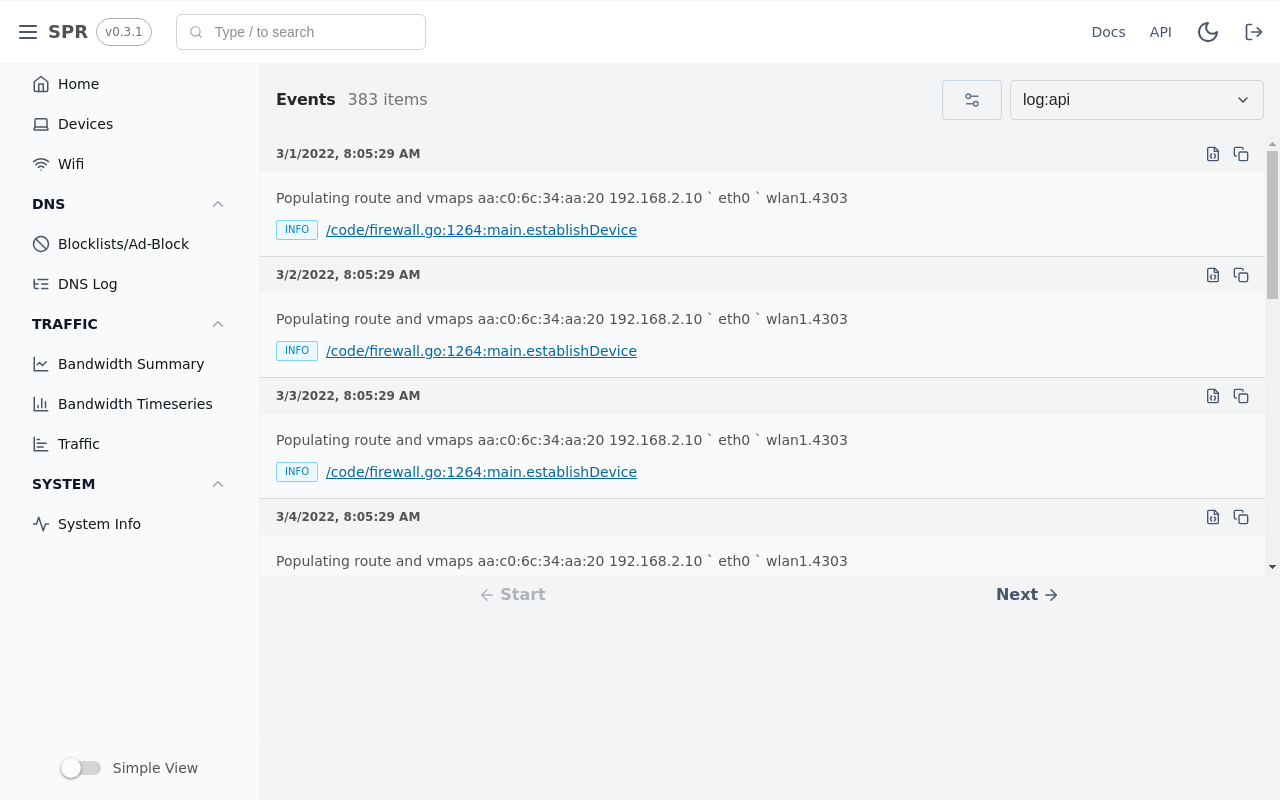This screenshot has height=800, width=1280.
Task: Collapse the SYSTEM section
Action: [218, 484]
